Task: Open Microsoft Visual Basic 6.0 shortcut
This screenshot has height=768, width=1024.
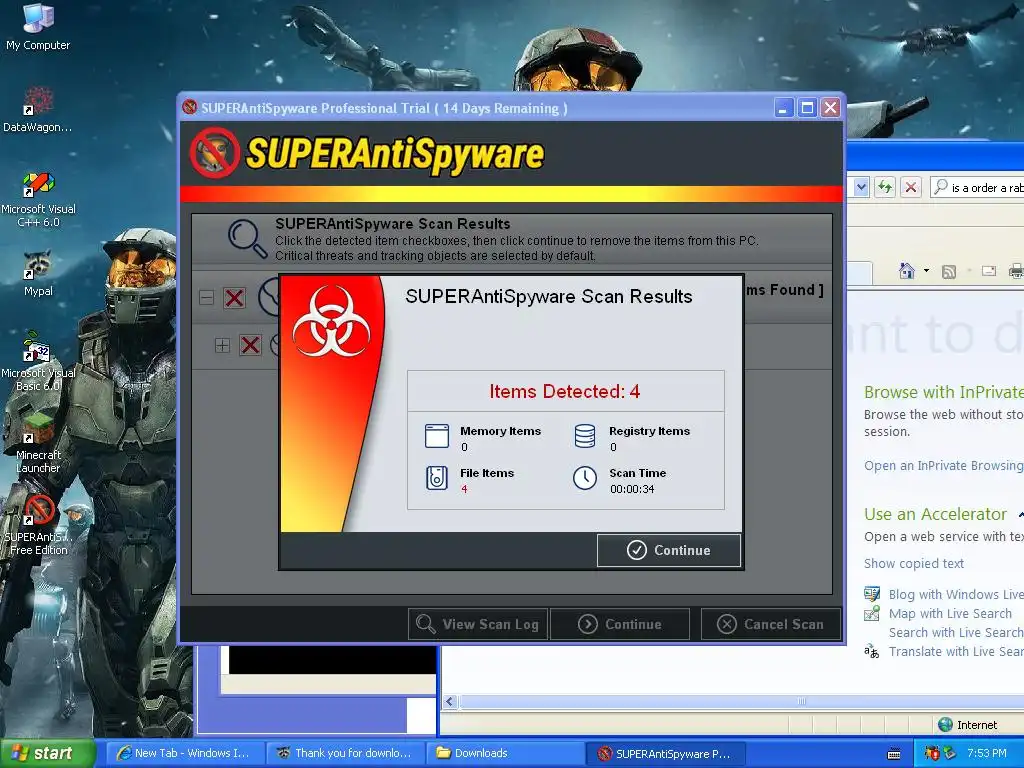Action: 38,363
